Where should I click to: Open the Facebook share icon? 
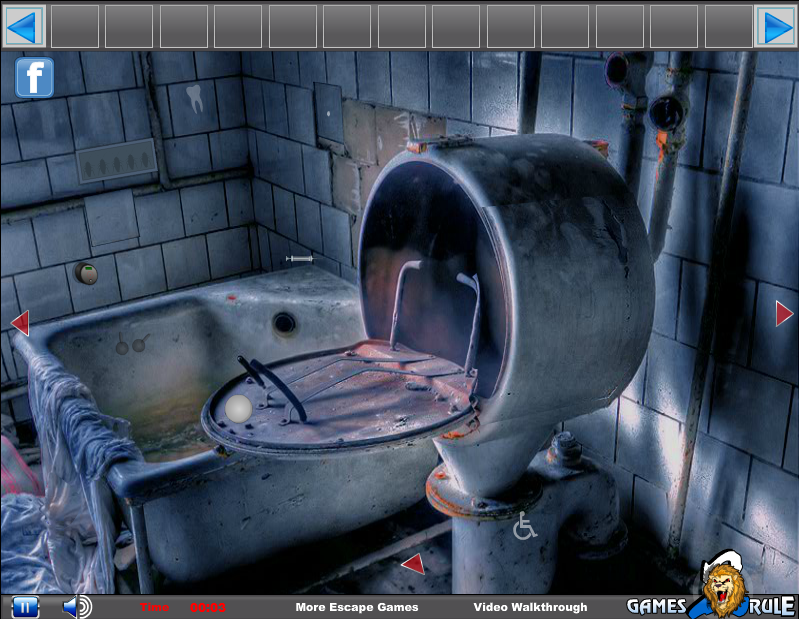[34, 77]
